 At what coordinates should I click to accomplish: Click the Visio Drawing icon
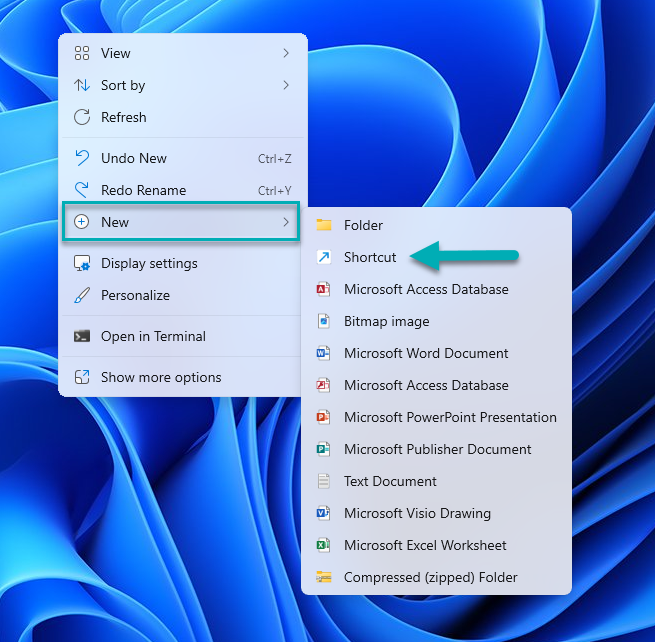(323, 513)
